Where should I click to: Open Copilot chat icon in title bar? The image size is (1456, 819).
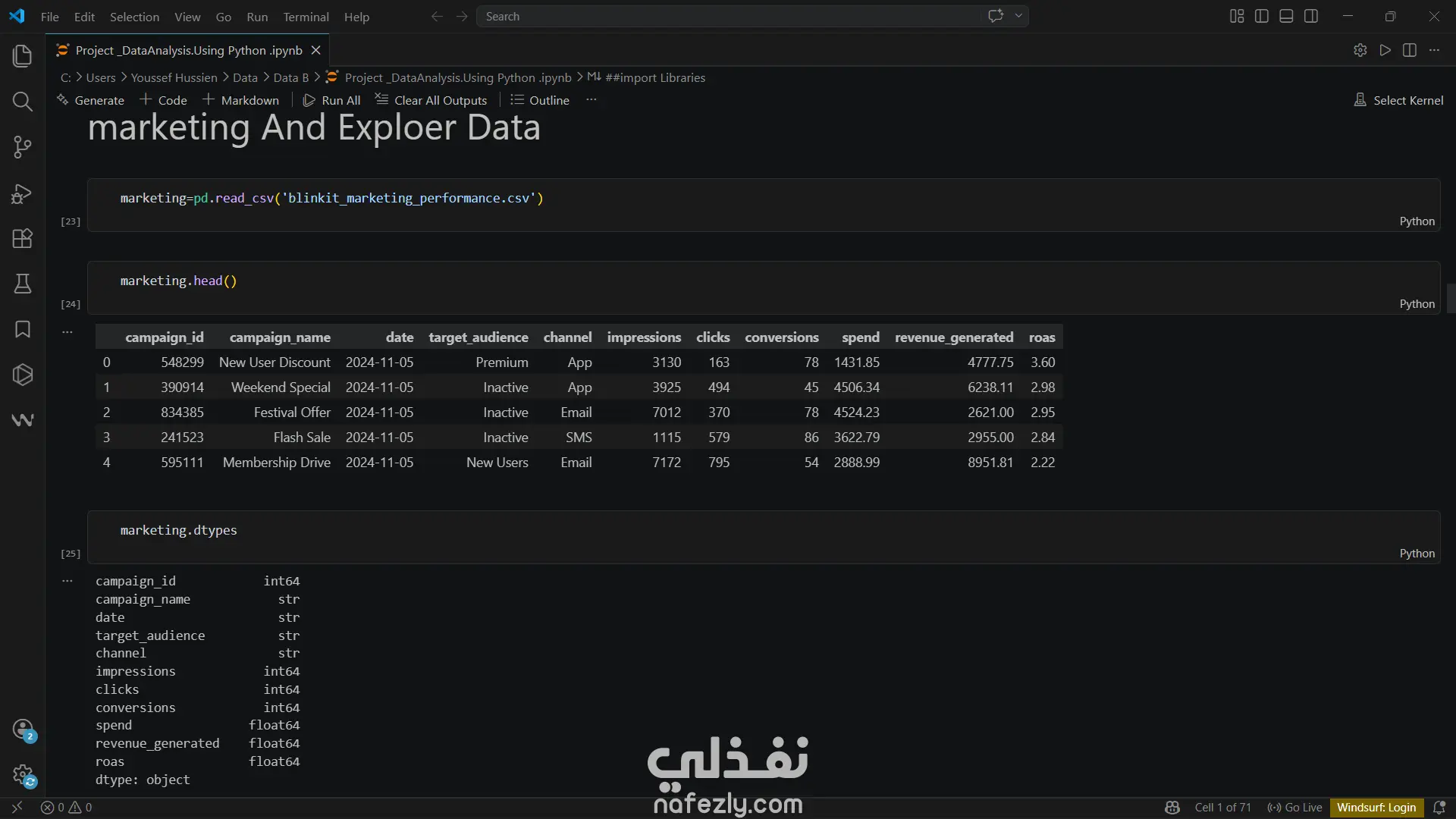tap(996, 16)
